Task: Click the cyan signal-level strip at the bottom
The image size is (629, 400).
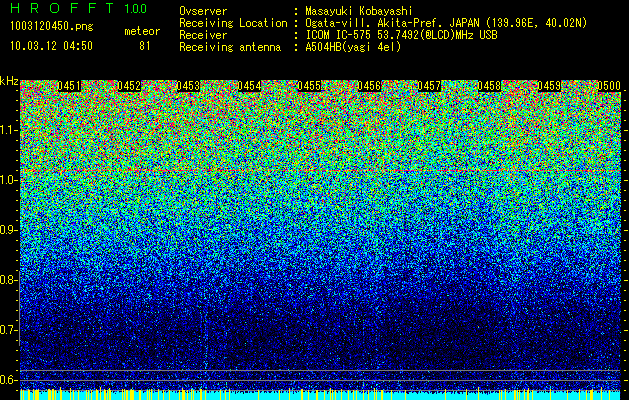Action: (x=320, y=395)
